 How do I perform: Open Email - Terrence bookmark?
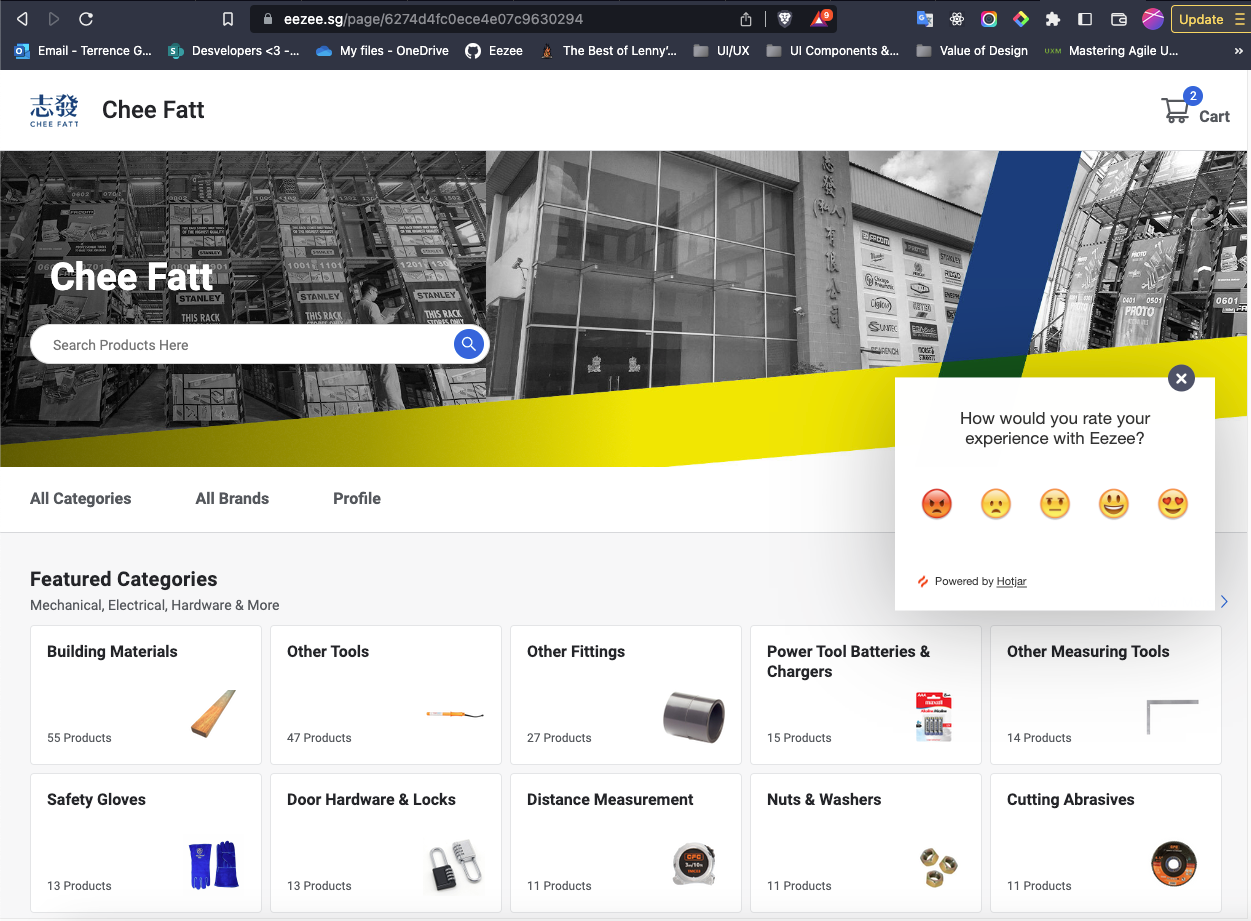pyautogui.click(x=84, y=50)
